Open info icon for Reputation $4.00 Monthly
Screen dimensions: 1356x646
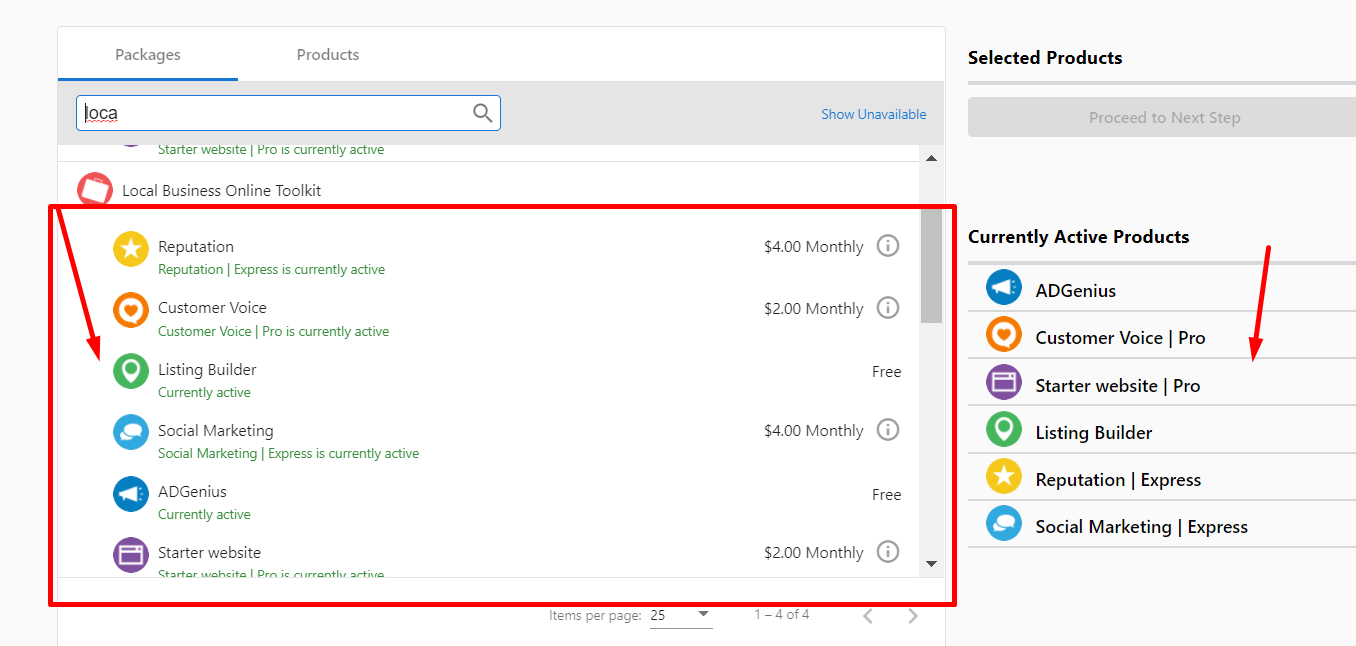(x=888, y=246)
